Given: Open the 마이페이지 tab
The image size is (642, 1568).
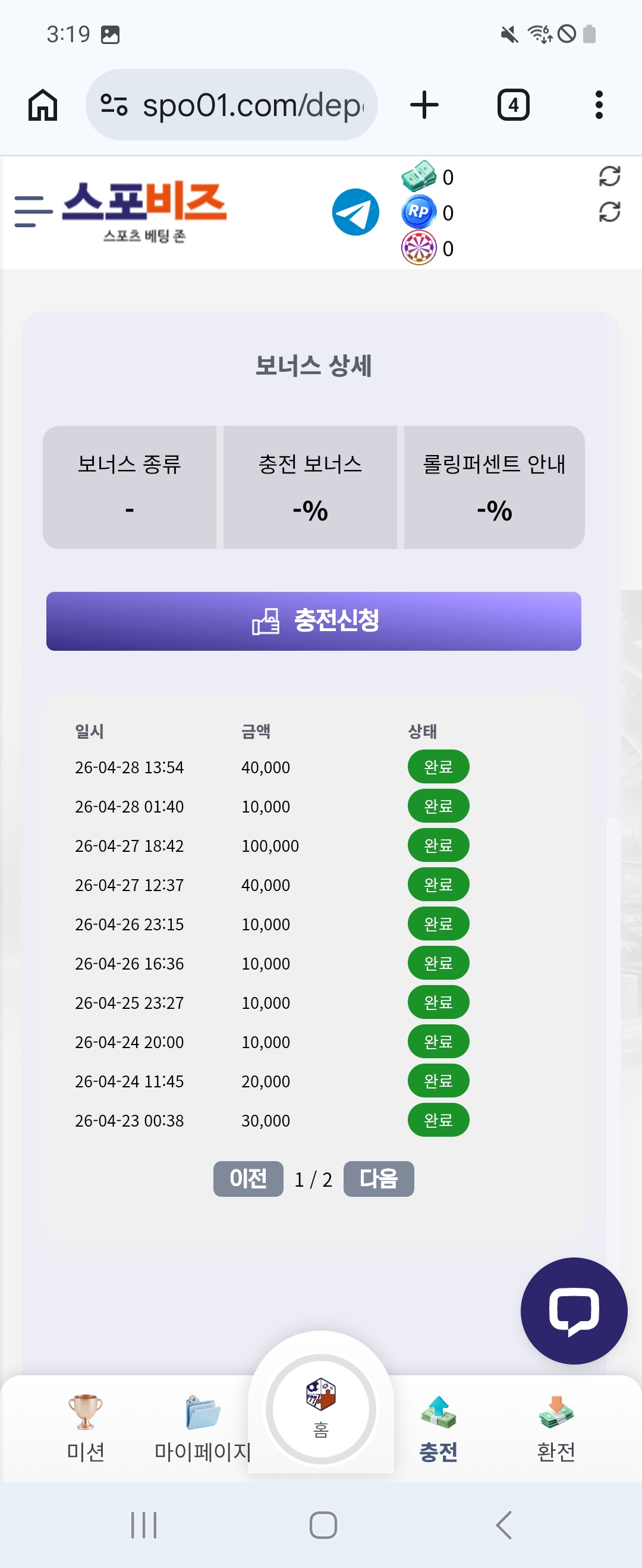Looking at the screenshot, I should (203, 1428).
